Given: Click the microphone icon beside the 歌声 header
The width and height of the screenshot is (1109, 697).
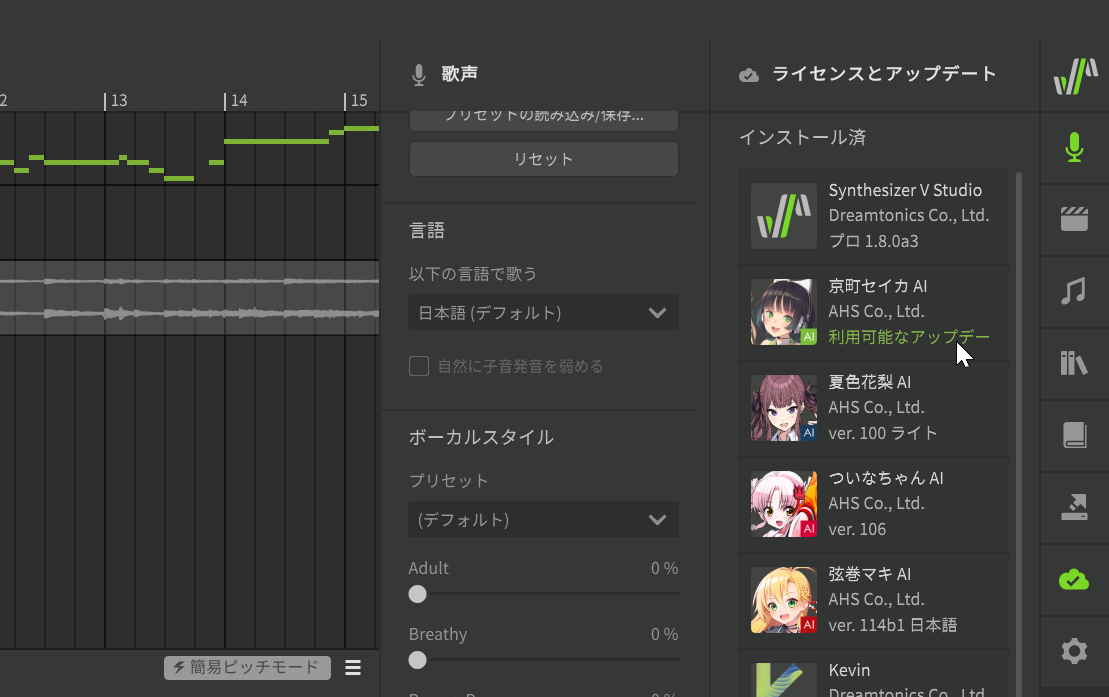Looking at the screenshot, I should [x=419, y=74].
